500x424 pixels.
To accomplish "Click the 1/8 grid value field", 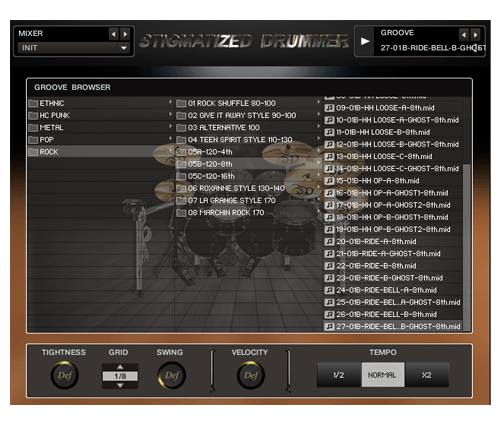I will point(120,376).
